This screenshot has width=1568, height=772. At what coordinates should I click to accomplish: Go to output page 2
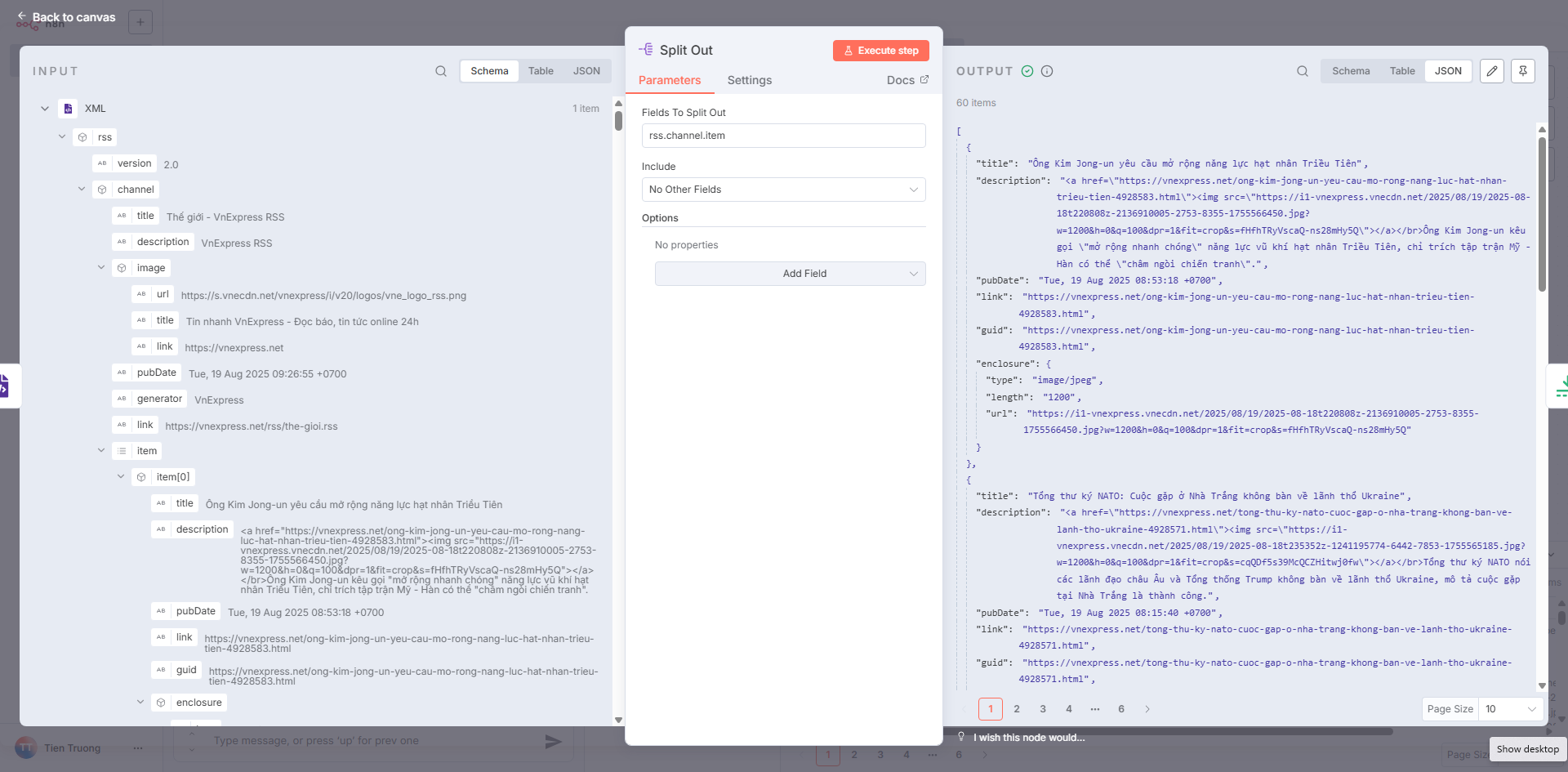[x=1017, y=709]
